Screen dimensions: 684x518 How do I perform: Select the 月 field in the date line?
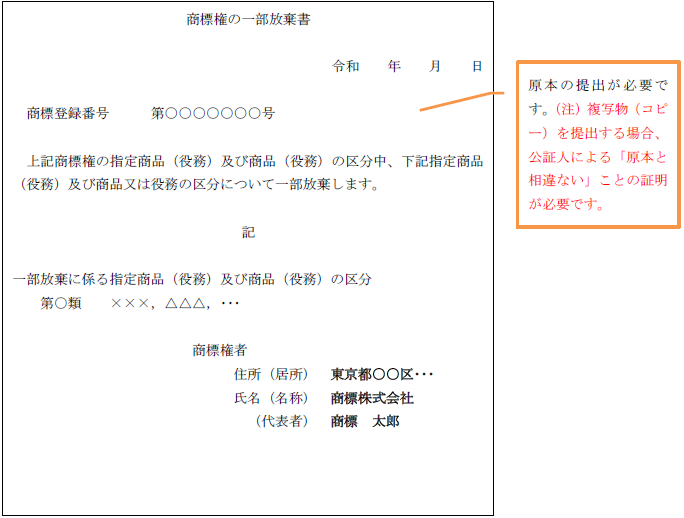[x=435, y=66]
